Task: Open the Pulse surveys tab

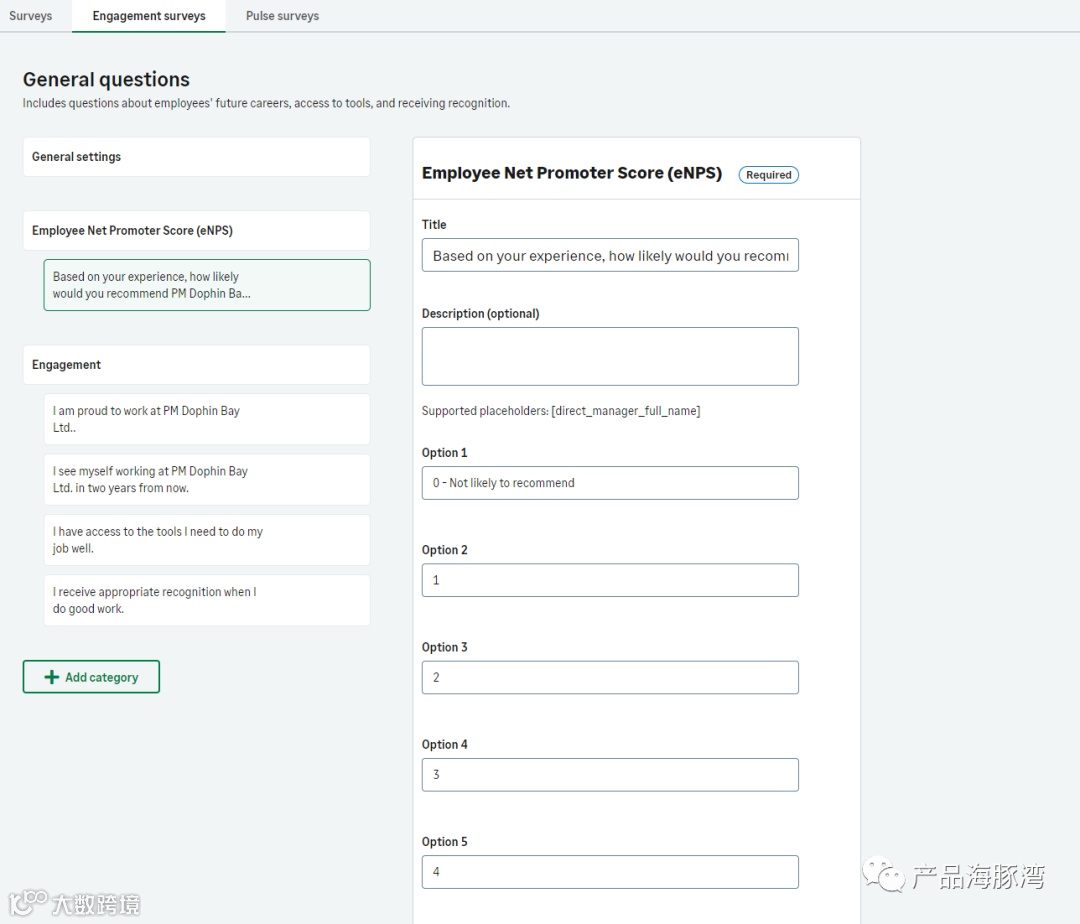Action: pos(282,16)
